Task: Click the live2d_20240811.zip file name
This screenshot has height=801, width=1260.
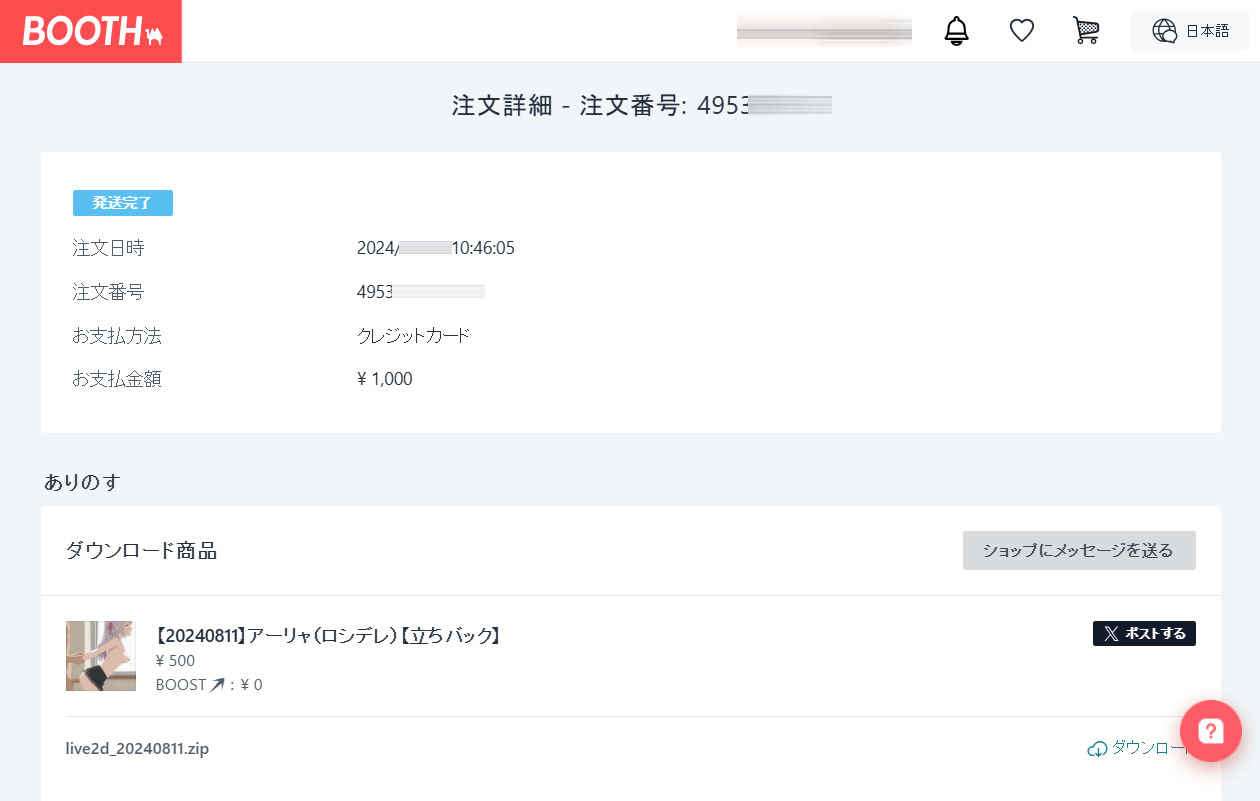Action: (137, 749)
